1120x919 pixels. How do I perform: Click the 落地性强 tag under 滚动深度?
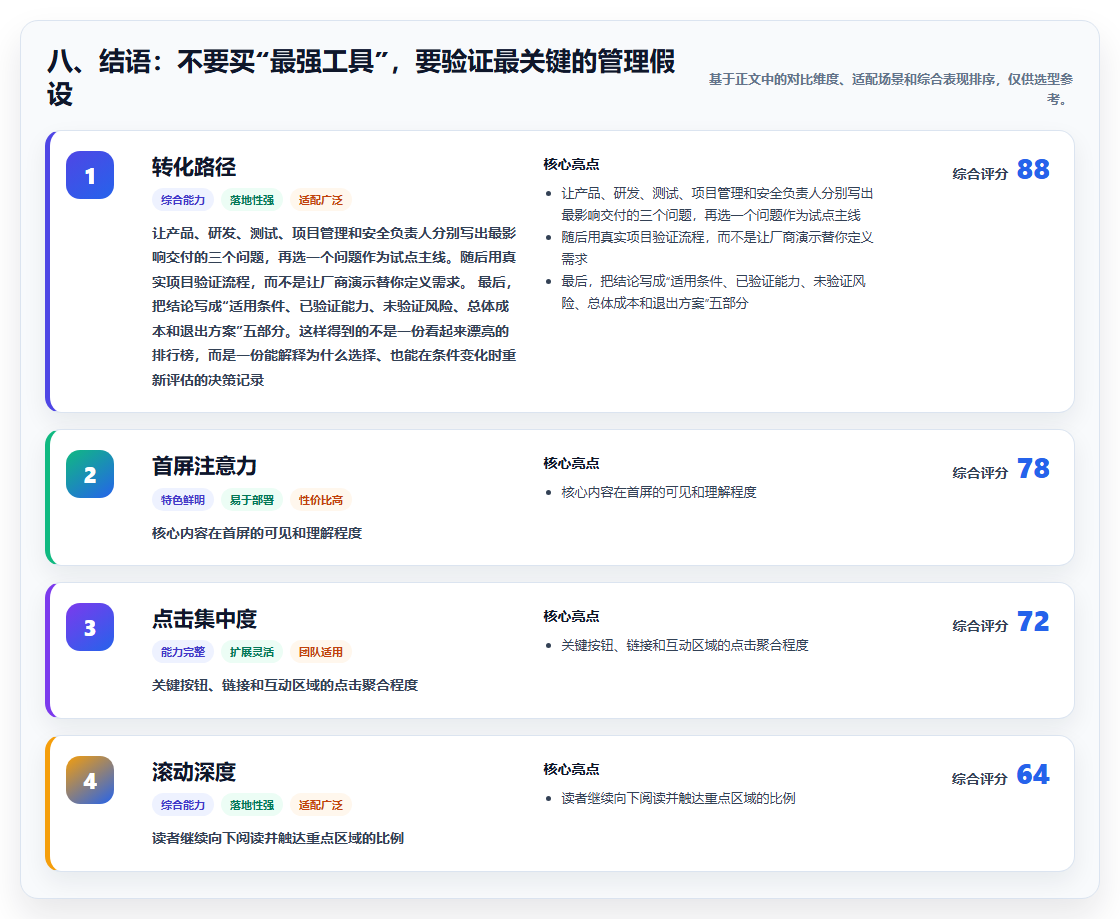[251, 805]
